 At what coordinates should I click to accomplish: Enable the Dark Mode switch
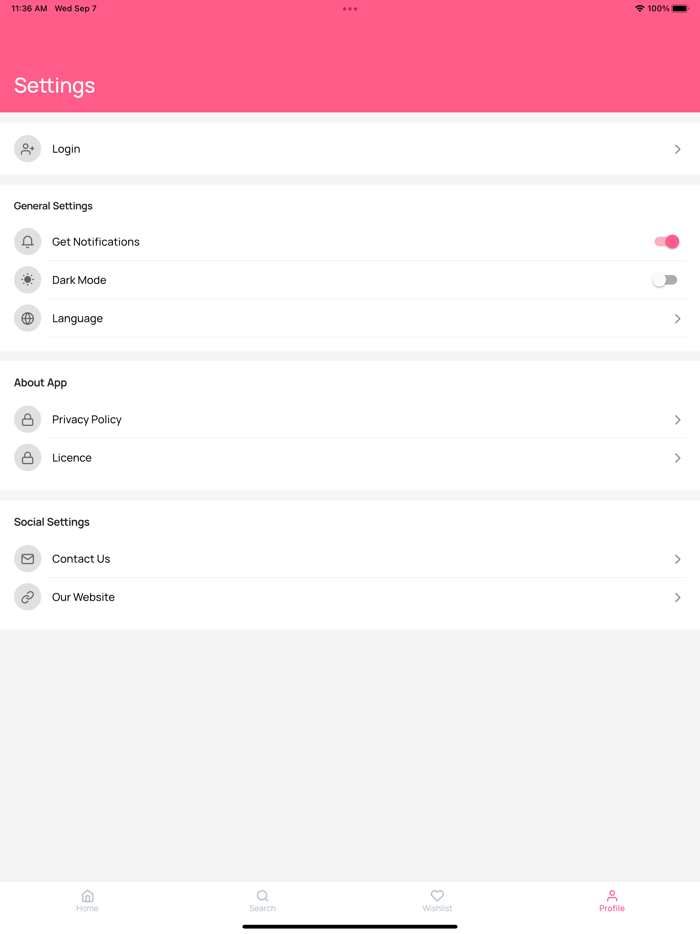665,280
